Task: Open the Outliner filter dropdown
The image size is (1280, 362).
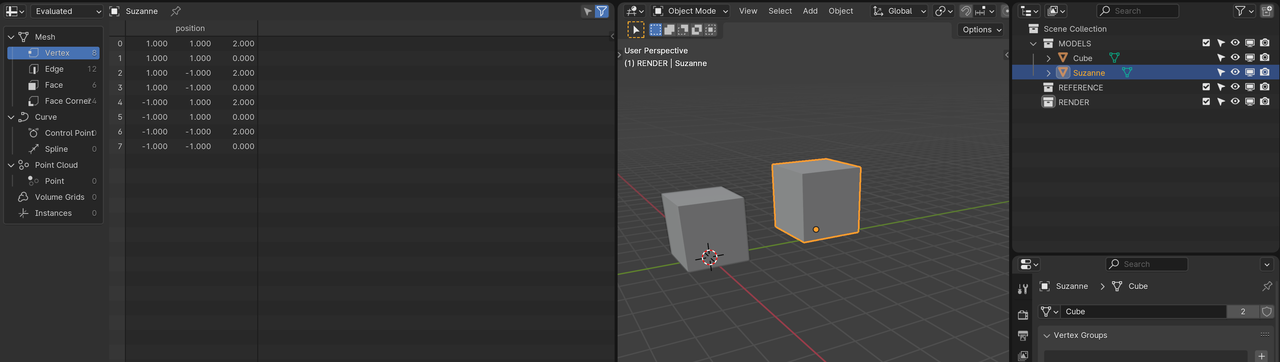Action: coord(1245,11)
